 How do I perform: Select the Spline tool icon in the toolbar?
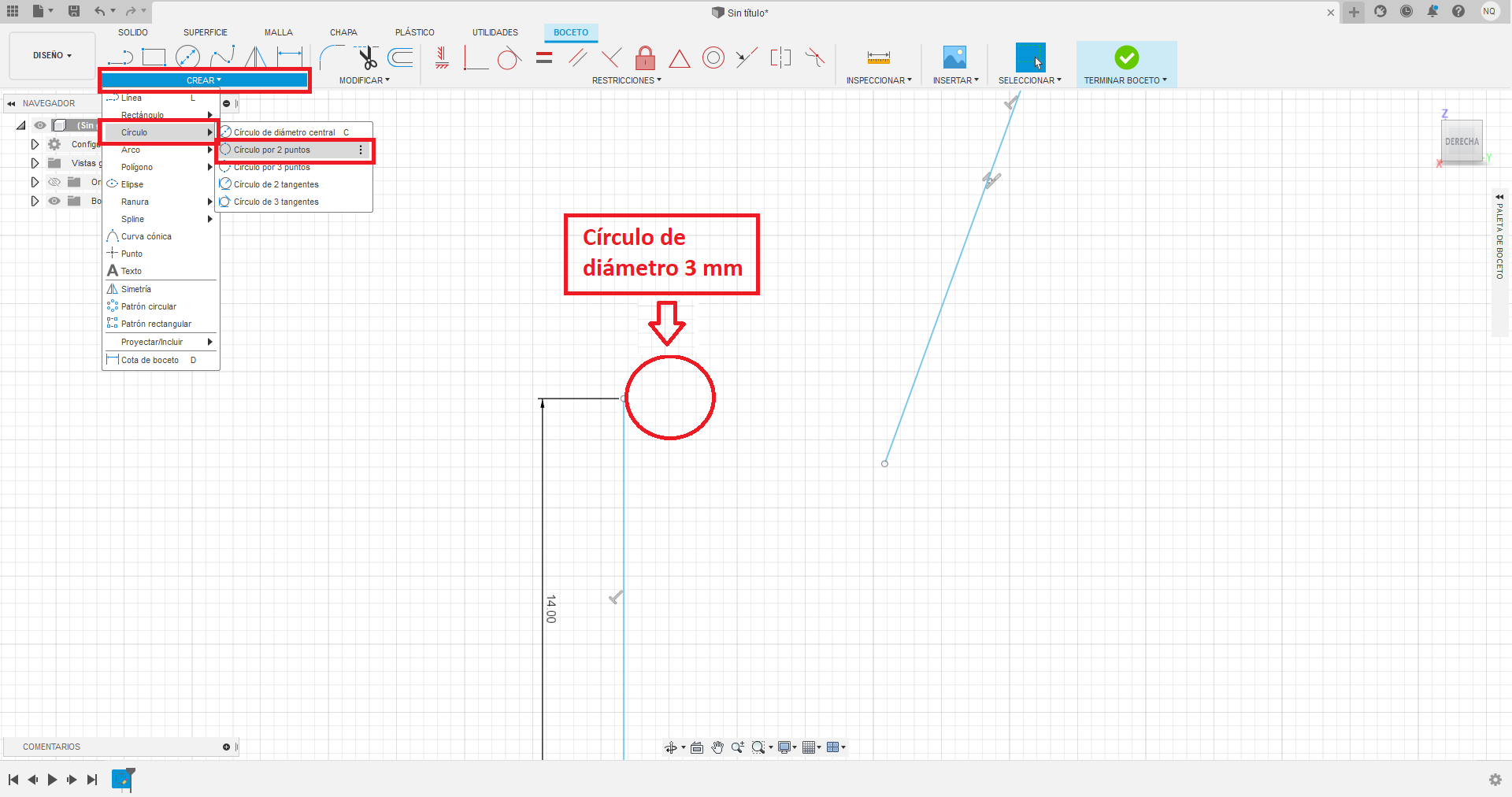(x=222, y=57)
